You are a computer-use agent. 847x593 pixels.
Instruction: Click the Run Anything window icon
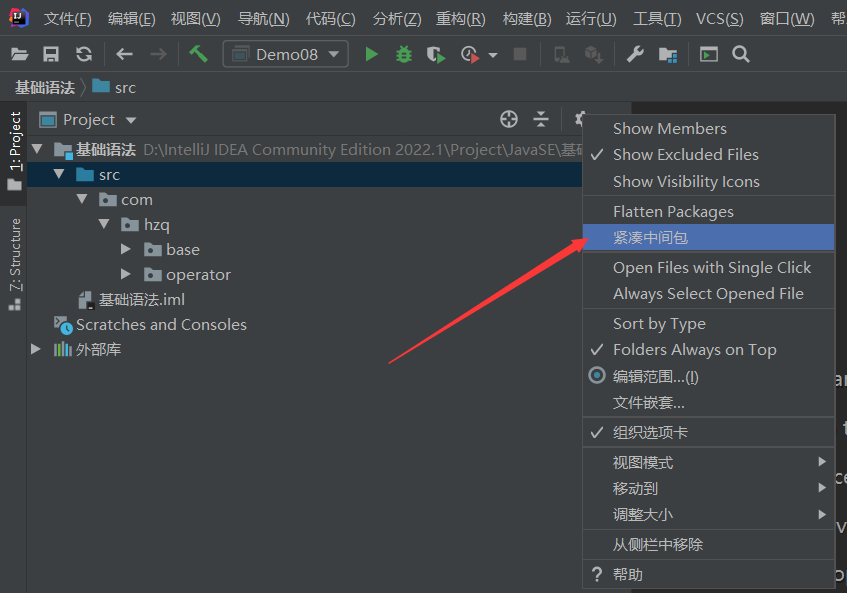pos(709,55)
